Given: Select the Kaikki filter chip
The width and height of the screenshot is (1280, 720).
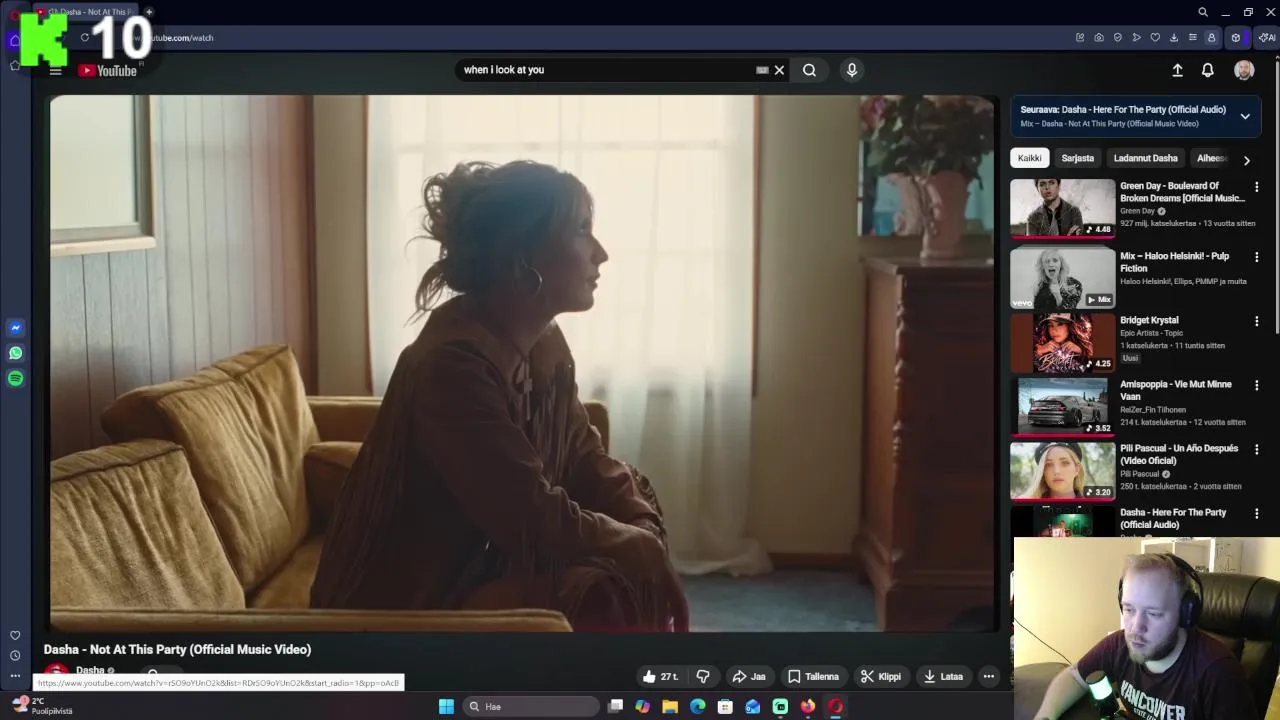Looking at the screenshot, I should [x=1029, y=158].
